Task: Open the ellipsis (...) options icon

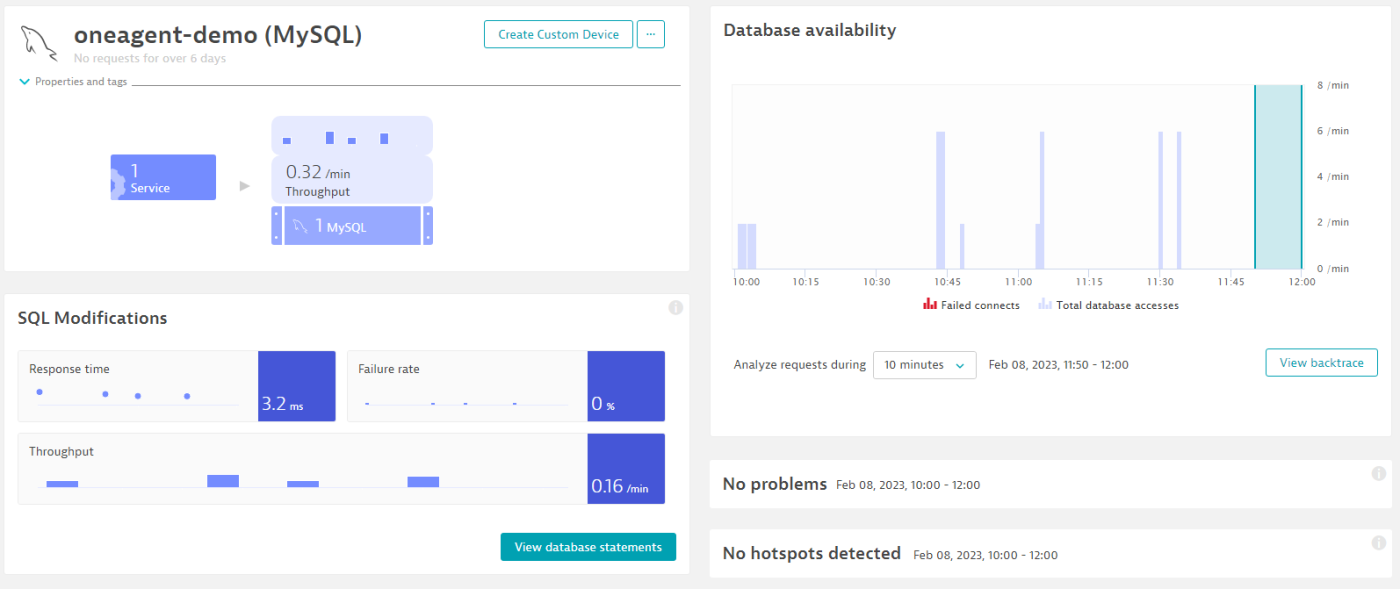Action: click(x=651, y=33)
